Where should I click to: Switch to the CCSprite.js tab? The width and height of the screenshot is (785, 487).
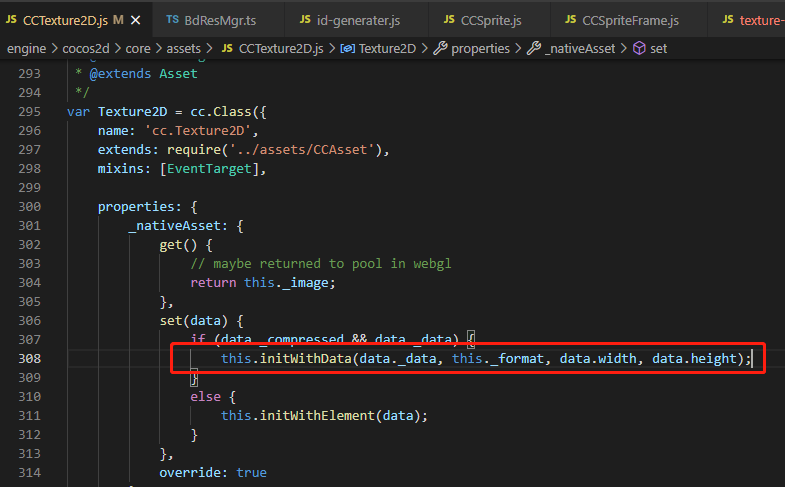coord(489,20)
